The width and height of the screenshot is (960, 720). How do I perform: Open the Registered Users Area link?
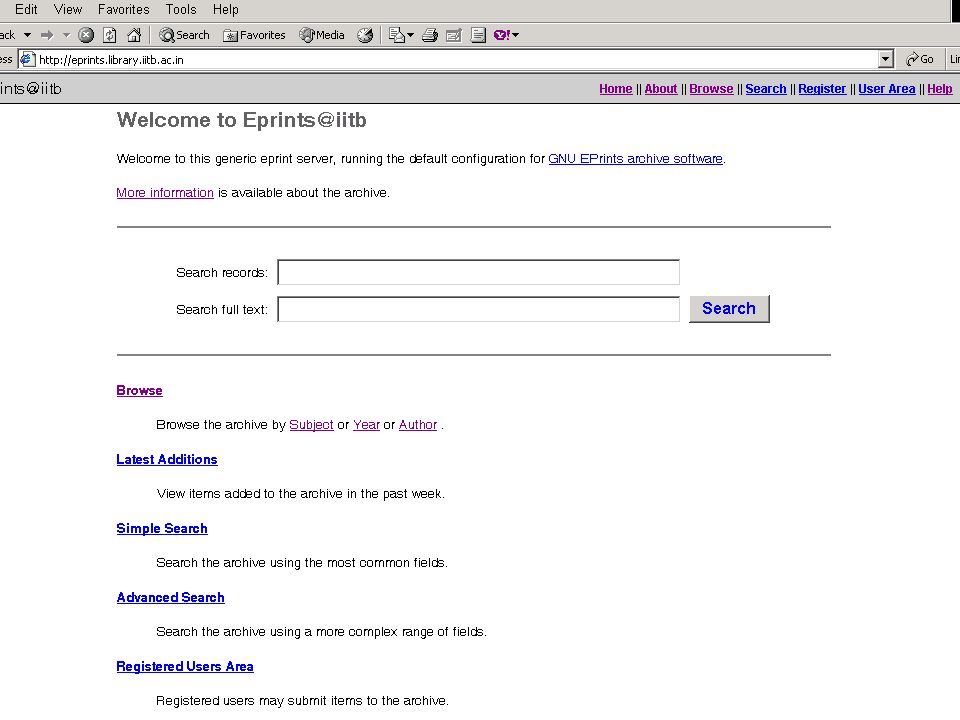coord(185,667)
